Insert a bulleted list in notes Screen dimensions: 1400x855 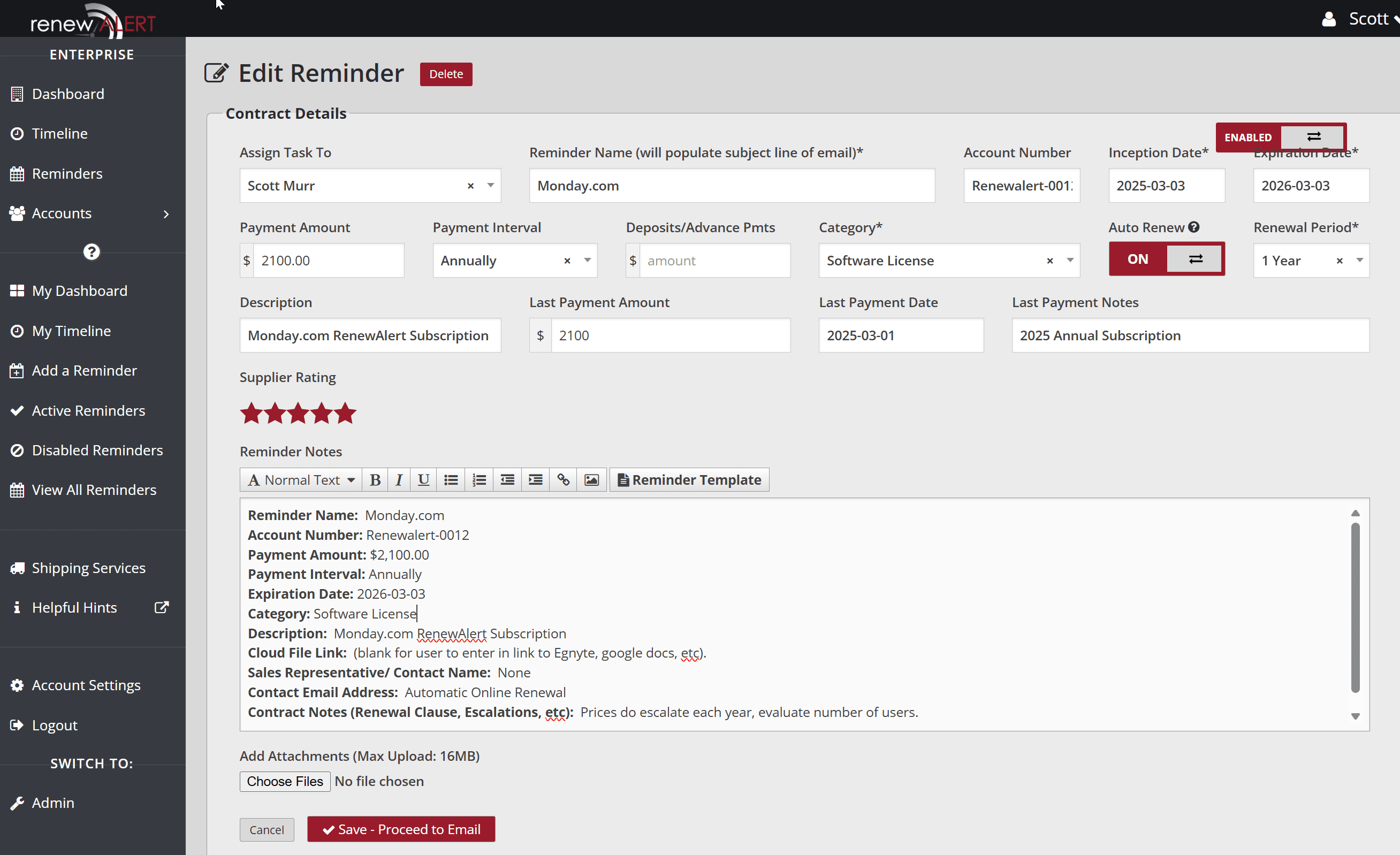coord(451,479)
